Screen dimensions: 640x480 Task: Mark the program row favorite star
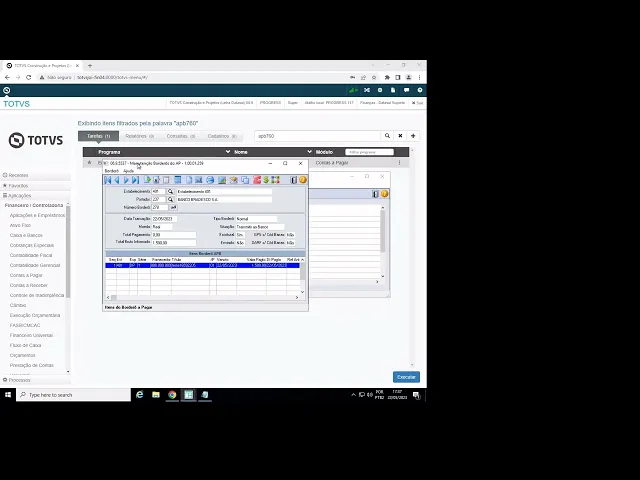pos(89,163)
